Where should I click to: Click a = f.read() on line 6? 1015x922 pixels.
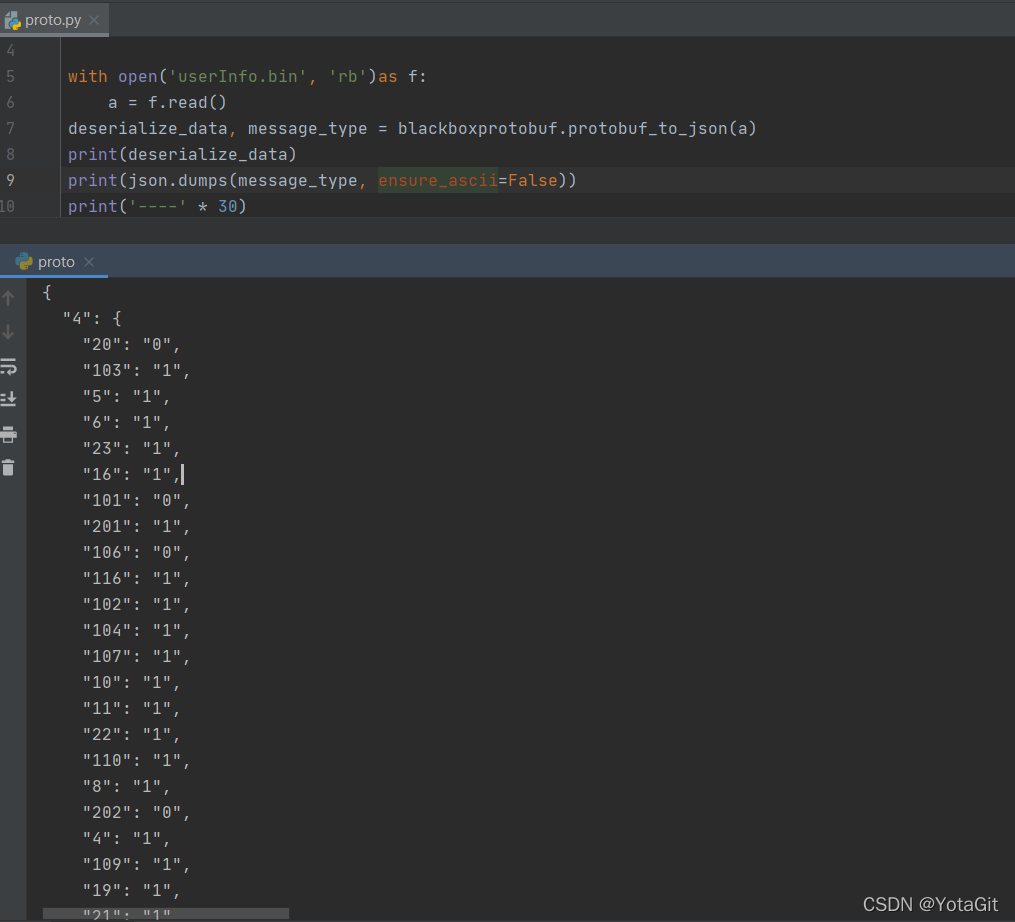coord(167,102)
